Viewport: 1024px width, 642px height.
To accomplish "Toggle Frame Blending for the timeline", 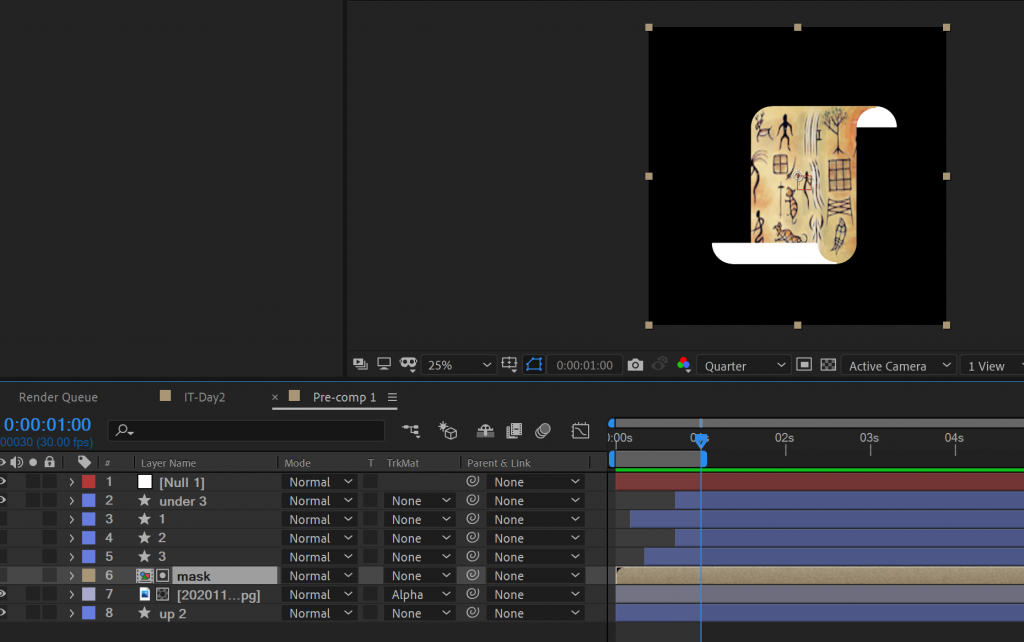I will pos(514,431).
